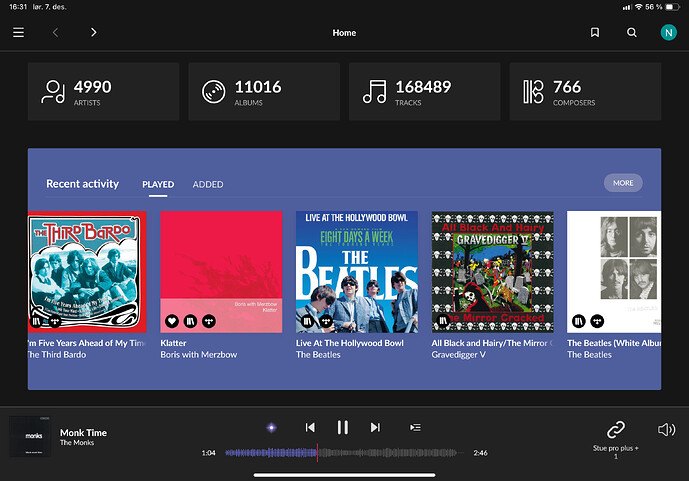Tap the Wi-Fi icon in status bar

point(638,7)
